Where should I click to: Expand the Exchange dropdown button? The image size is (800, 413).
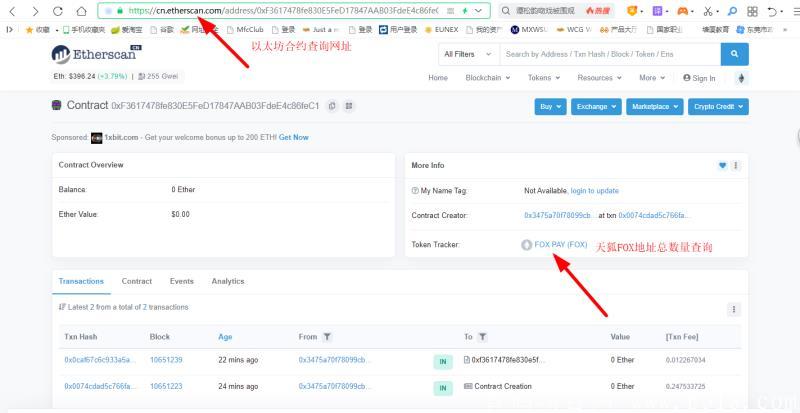[596, 106]
